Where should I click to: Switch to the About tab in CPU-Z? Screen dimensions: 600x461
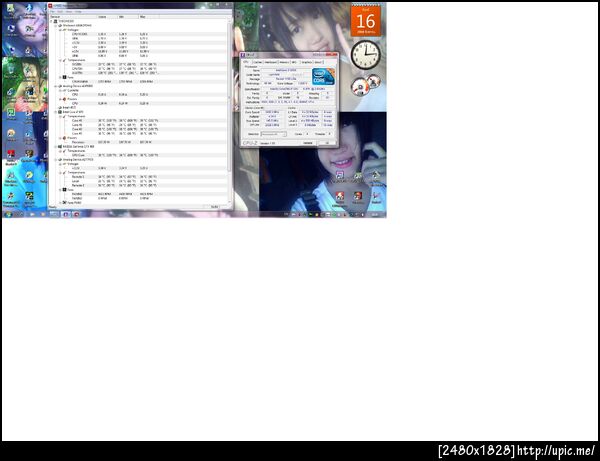[318, 62]
